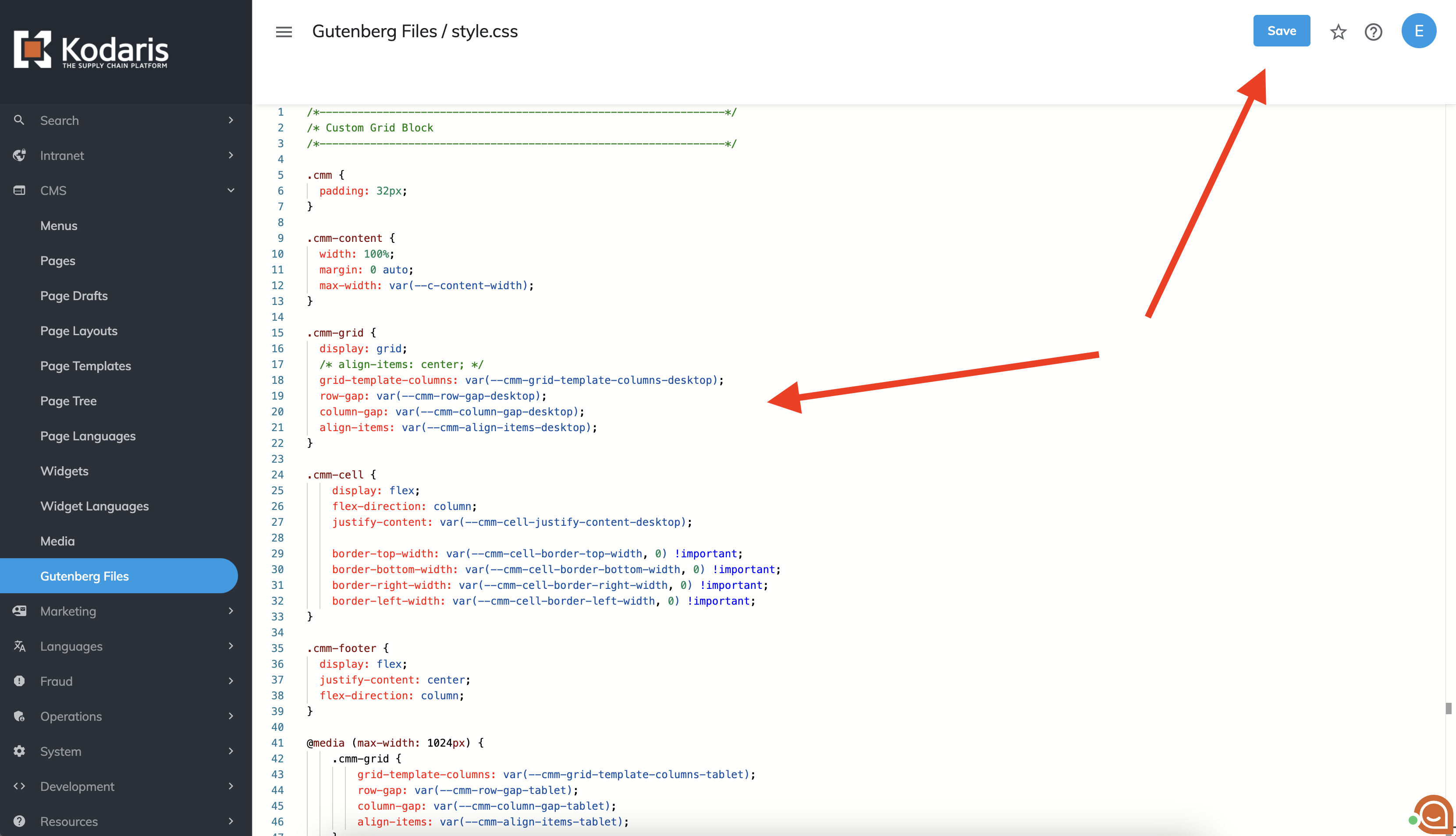The height and width of the screenshot is (836, 1456).
Task: Click the hamburger menu icon
Action: [x=284, y=32]
